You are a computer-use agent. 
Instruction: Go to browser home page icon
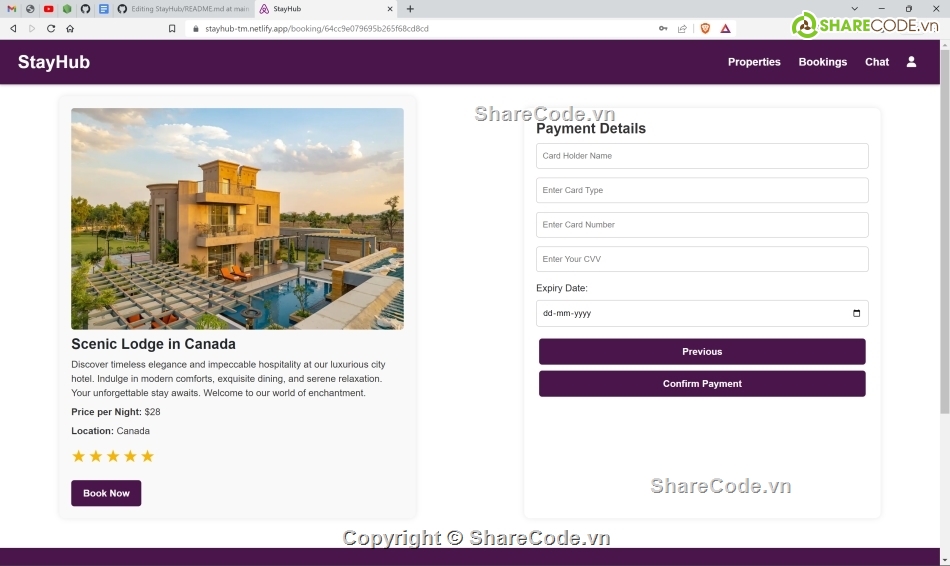70,28
